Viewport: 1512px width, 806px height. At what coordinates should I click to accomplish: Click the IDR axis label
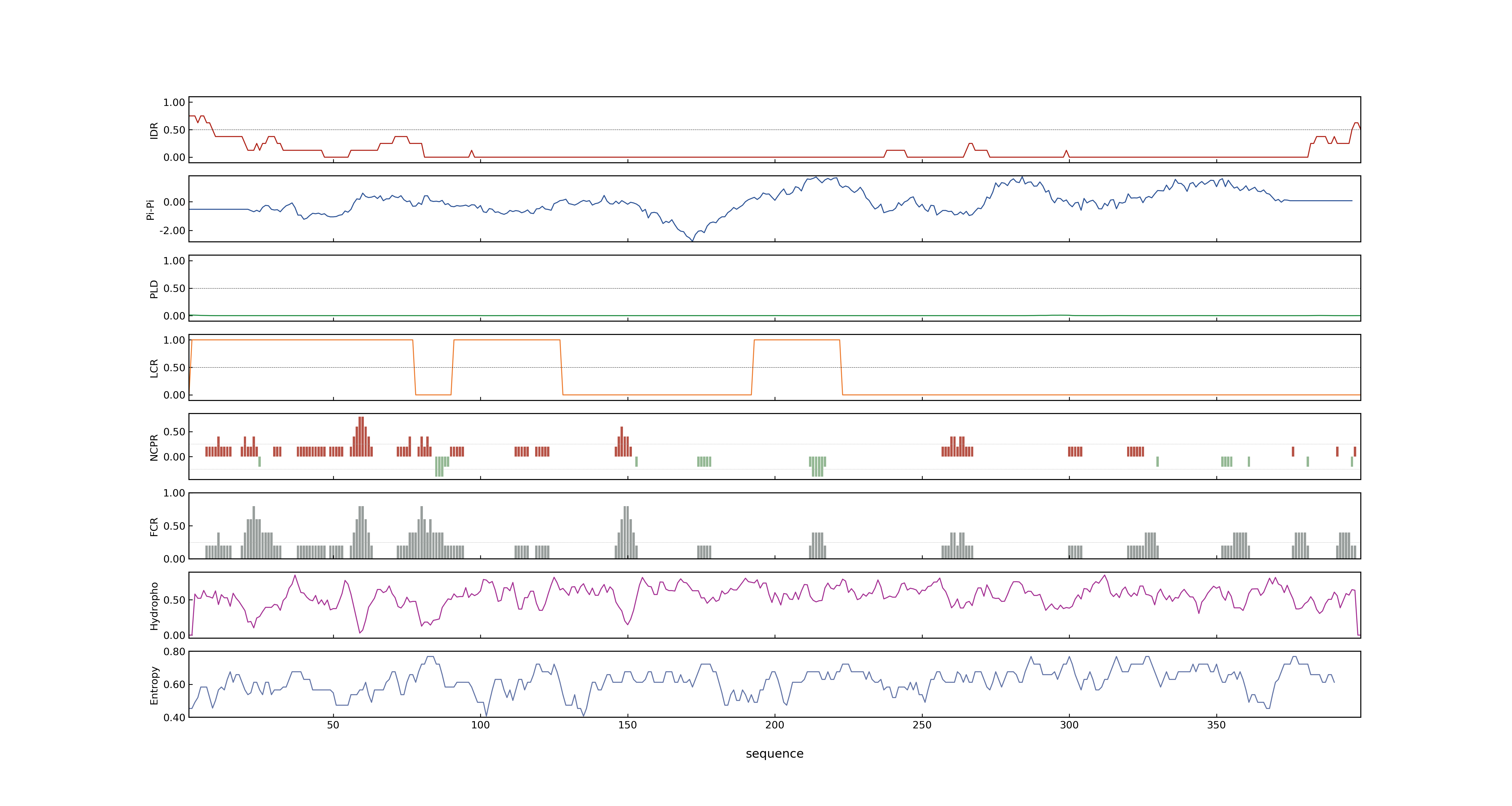pos(154,130)
